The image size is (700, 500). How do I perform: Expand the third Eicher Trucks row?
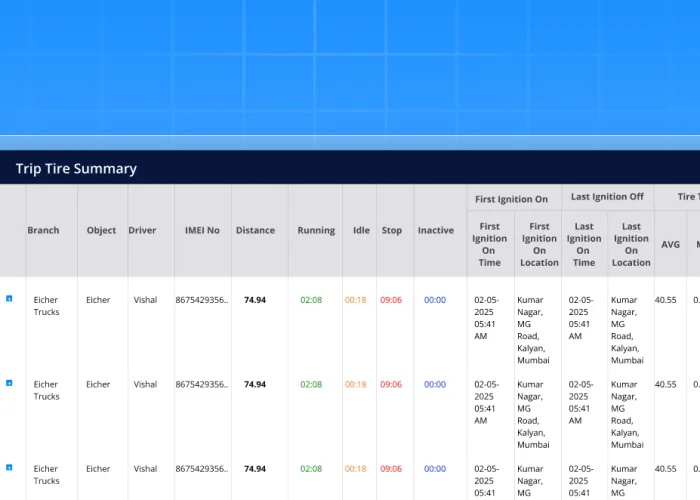[10, 467]
